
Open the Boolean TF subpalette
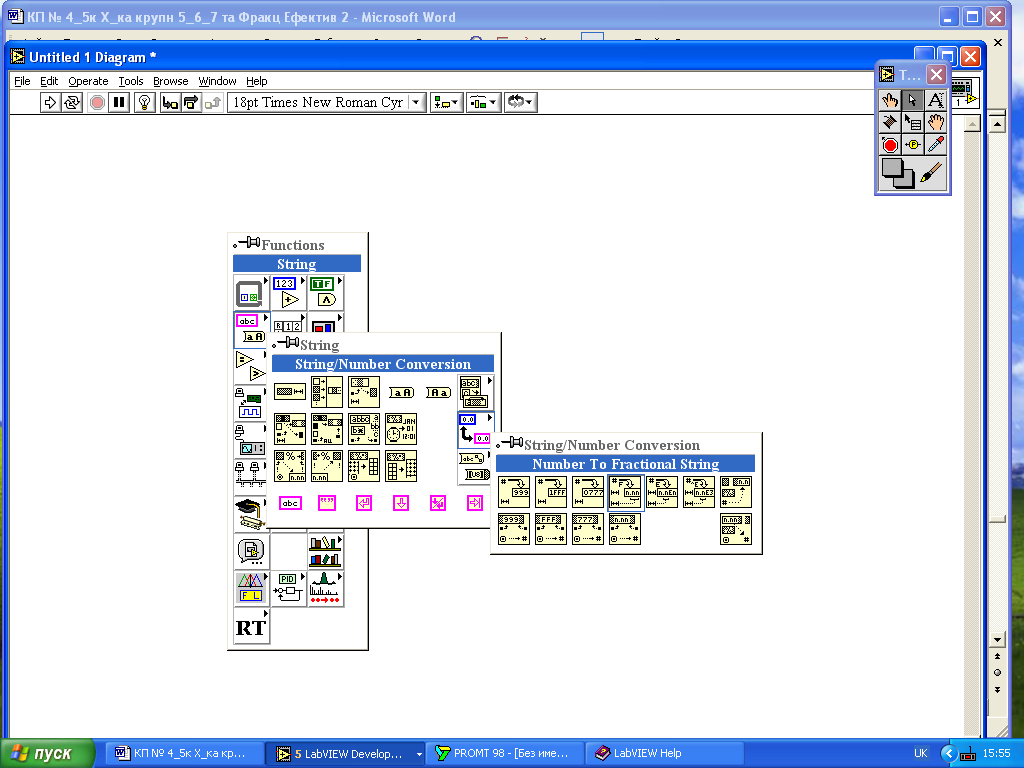coord(325,292)
